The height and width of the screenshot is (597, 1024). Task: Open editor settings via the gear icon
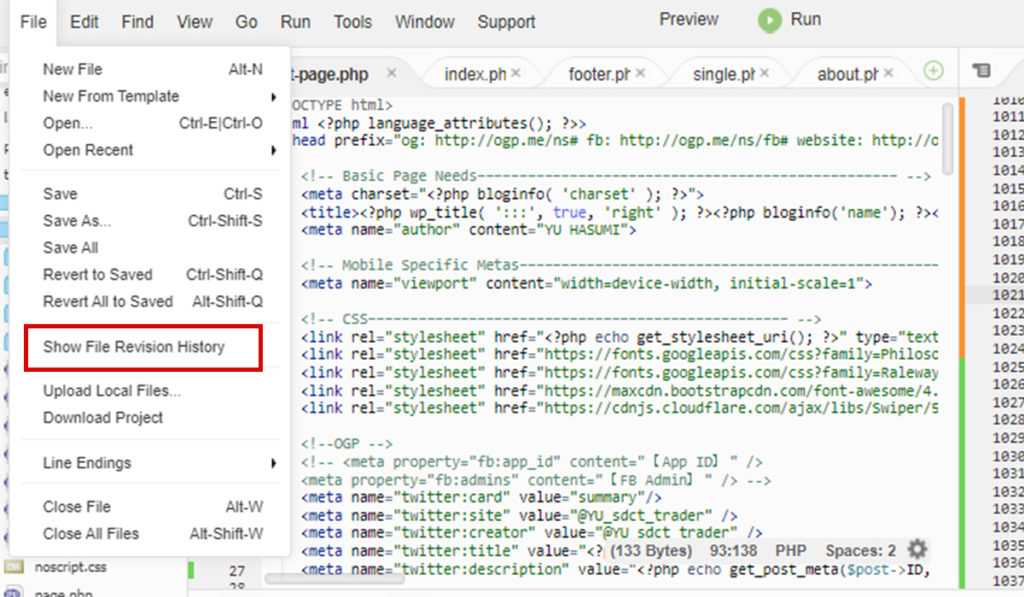[x=916, y=549]
